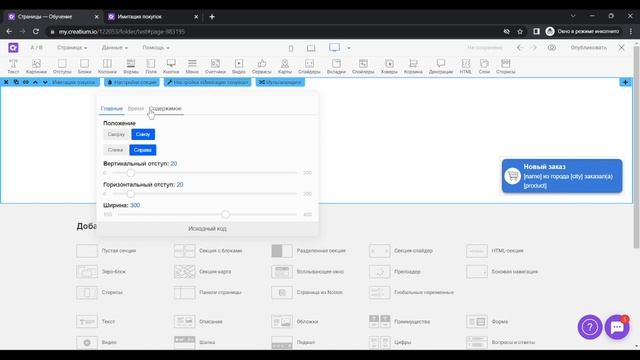Image resolution: width=640 pixels, height=360 pixels.
Task: Select the Спойлеры widget icon
Action: coord(363,66)
